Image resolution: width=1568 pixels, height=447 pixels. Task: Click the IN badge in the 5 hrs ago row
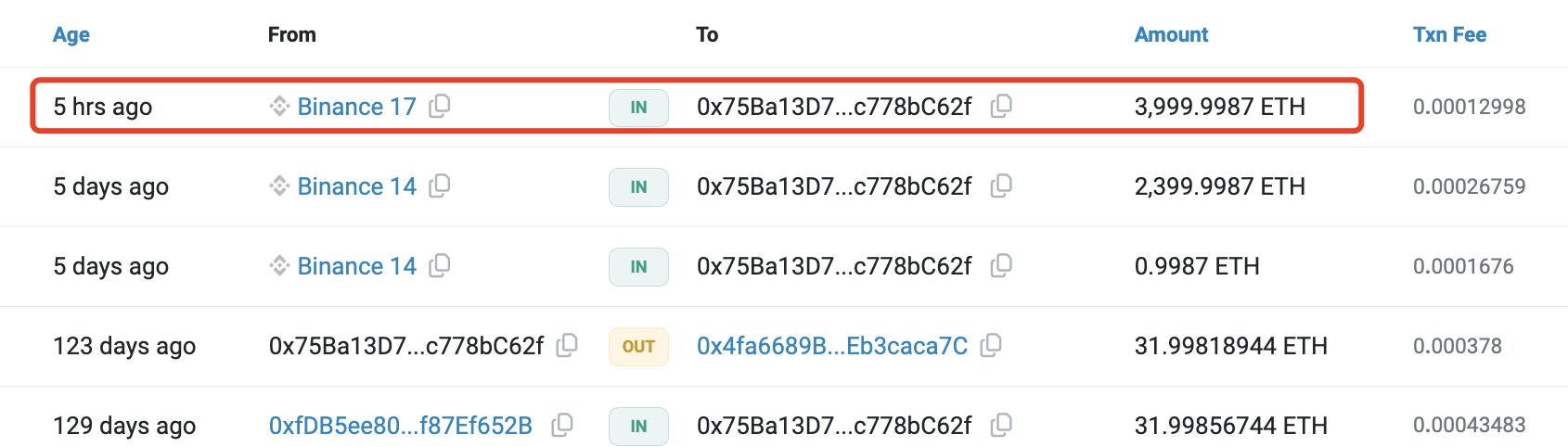pyautogui.click(x=638, y=108)
